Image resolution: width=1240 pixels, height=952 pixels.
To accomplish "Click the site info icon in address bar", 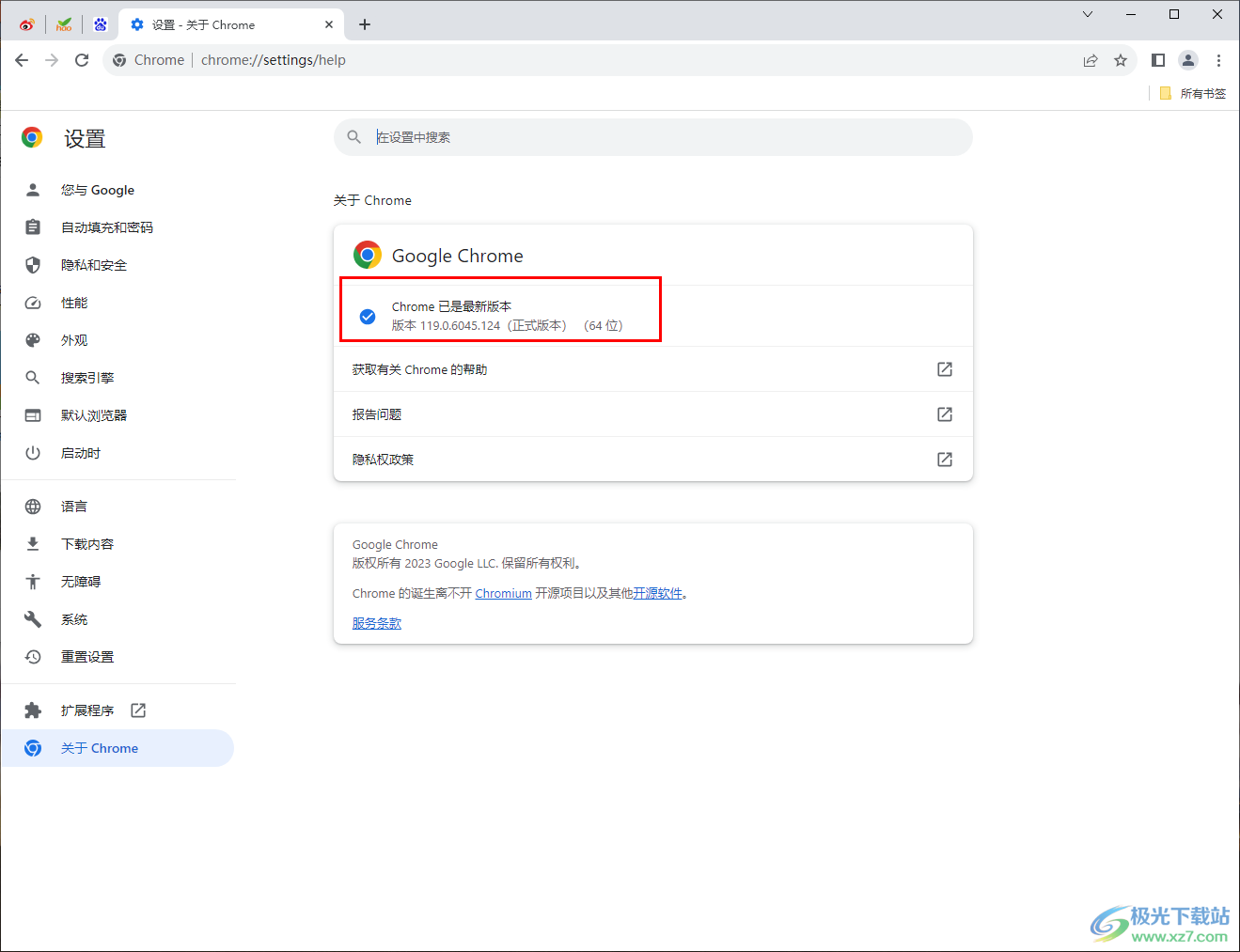I will (x=119, y=60).
